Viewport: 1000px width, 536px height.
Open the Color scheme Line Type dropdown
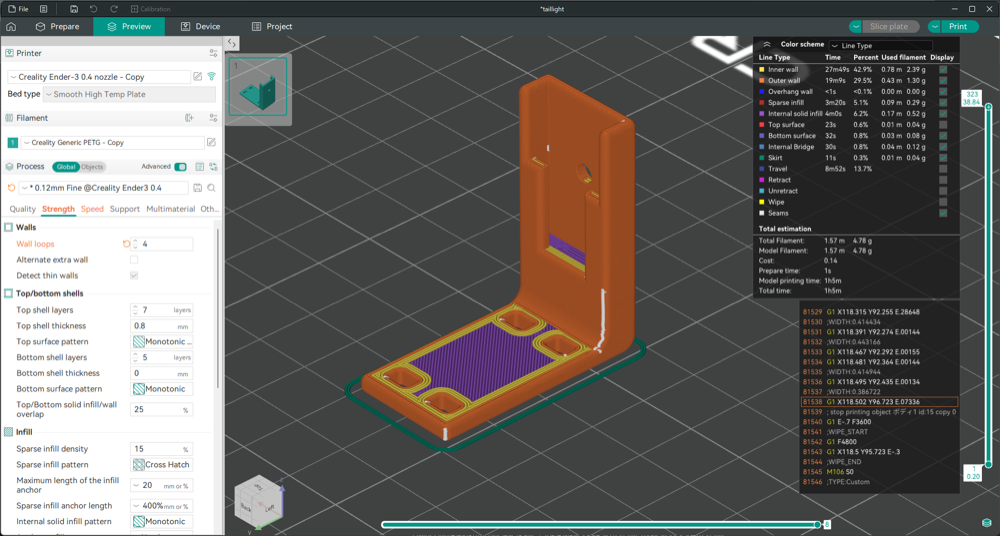coord(881,45)
